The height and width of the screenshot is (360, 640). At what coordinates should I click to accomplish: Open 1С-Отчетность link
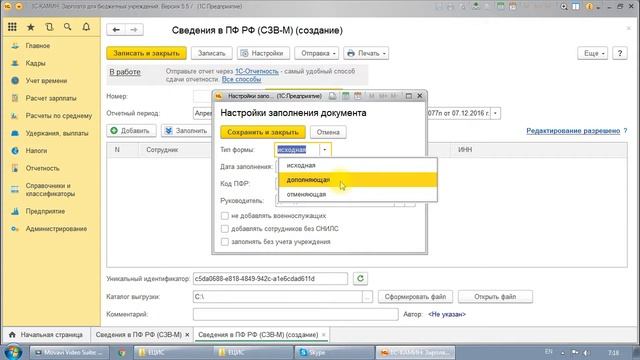(x=257, y=71)
